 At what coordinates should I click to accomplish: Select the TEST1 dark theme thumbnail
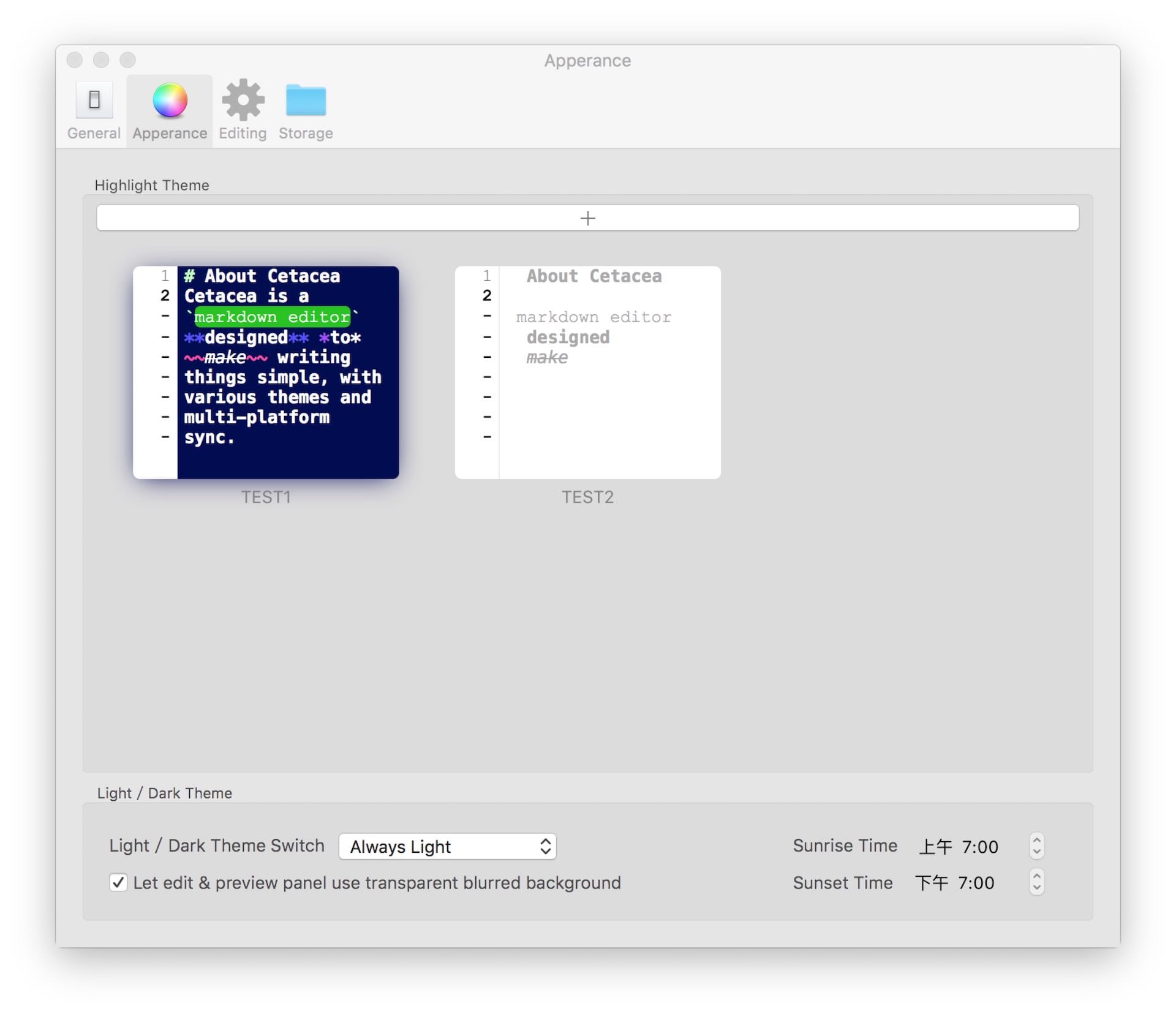[266, 372]
